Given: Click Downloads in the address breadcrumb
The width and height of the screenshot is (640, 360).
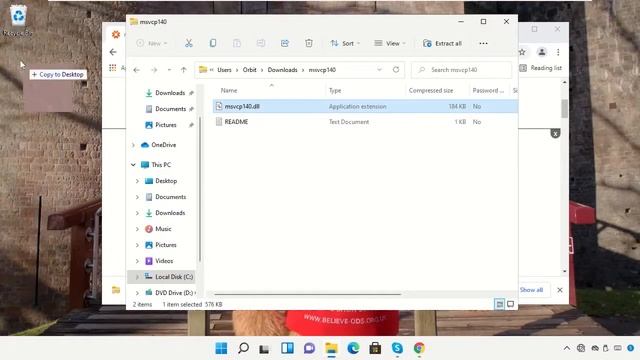Looking at the screenshot, I should click(x=282, y=70).
